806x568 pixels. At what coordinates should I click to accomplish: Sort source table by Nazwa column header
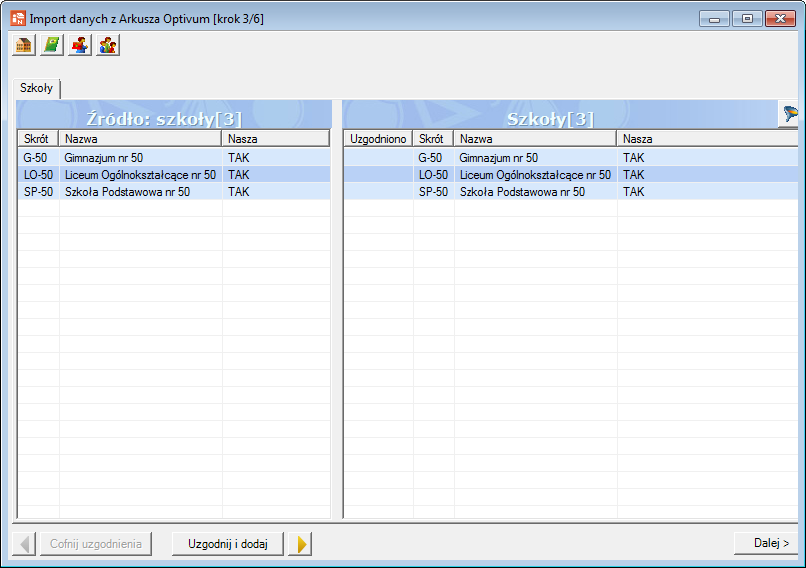coord(140,139)
